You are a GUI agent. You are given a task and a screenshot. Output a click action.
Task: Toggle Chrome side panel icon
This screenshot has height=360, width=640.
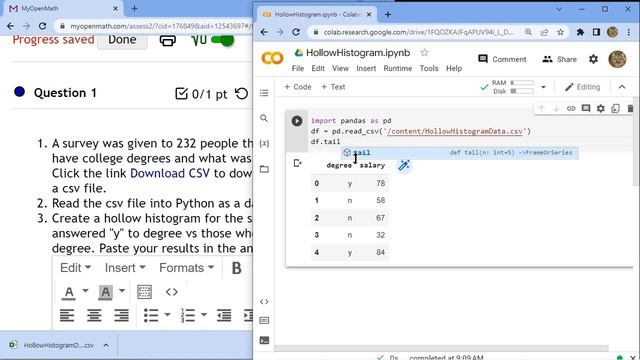click(x=596, y=32)
